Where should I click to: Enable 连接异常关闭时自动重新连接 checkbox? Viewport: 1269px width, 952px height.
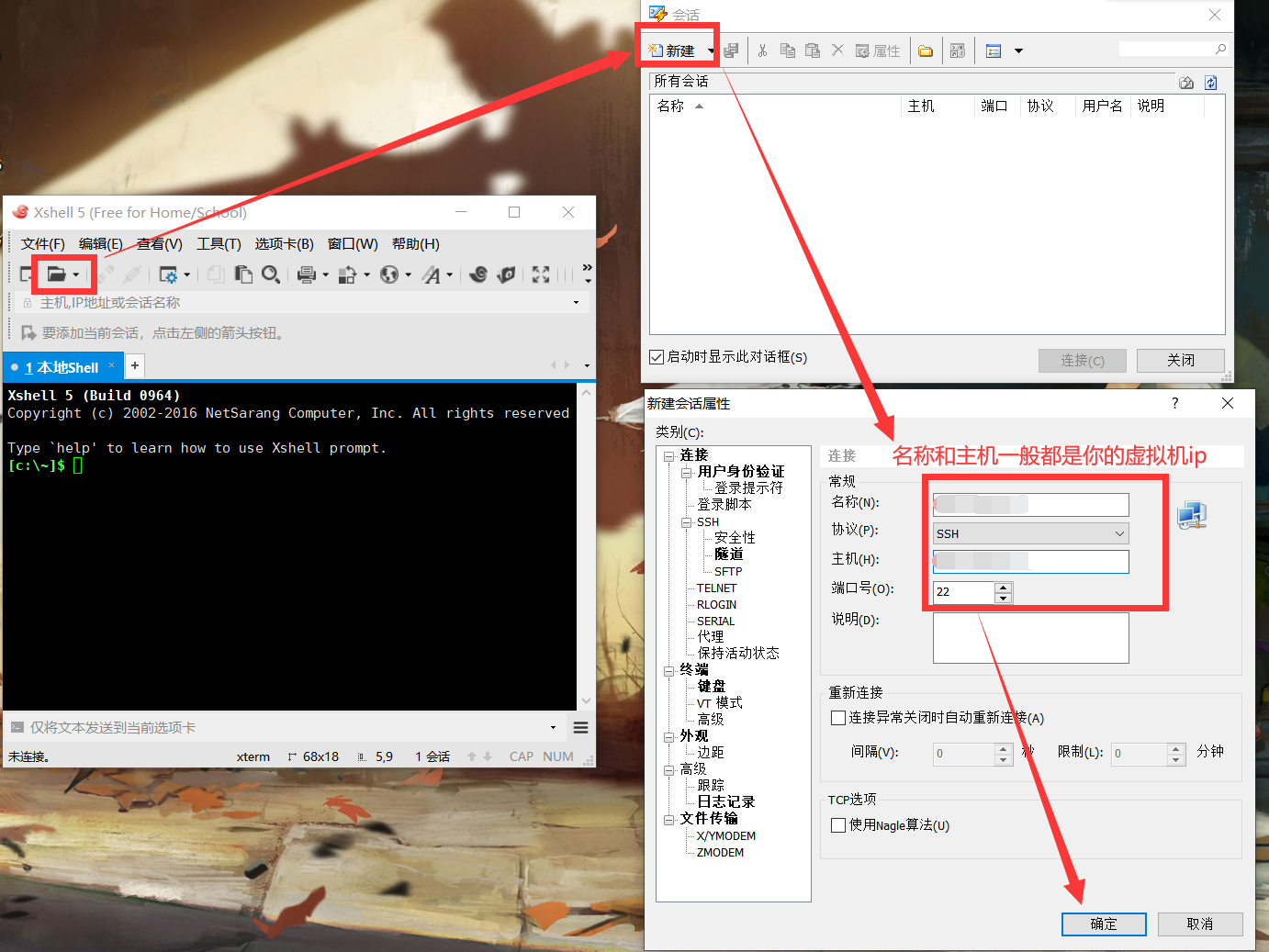[x=838, y=718]
